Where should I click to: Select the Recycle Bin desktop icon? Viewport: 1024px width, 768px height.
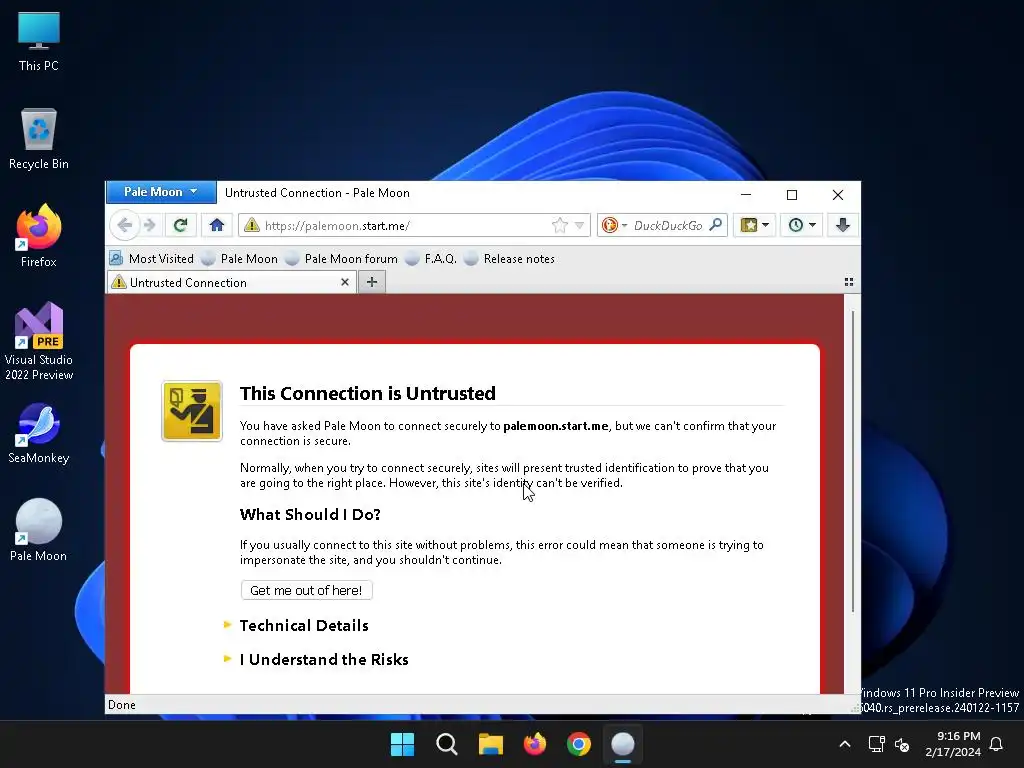[x=39, y=139]
